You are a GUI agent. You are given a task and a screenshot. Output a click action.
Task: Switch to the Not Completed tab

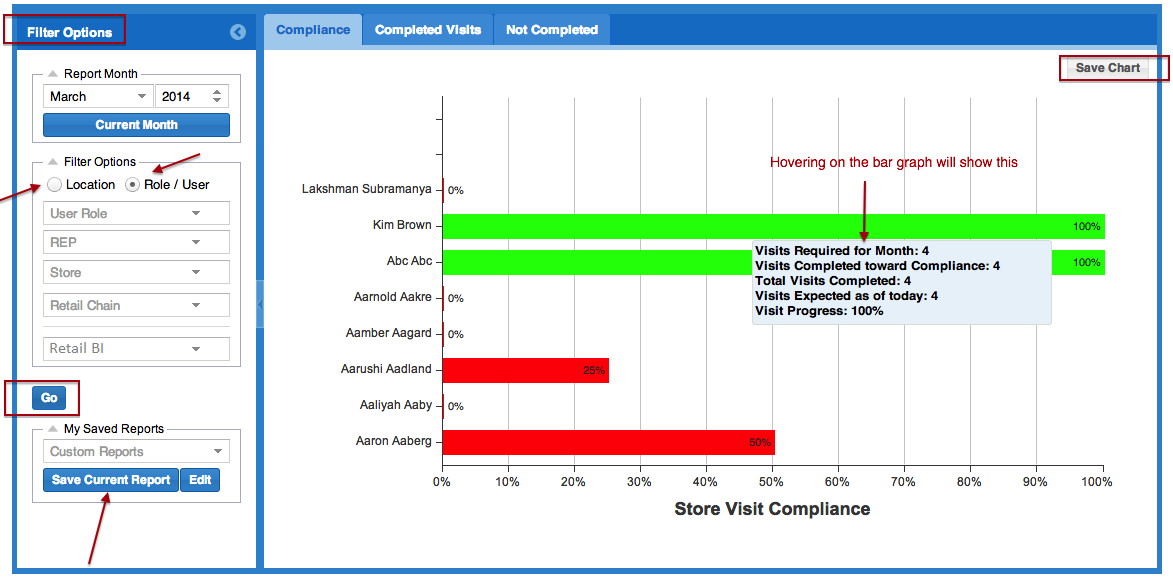pyautogui.click(x=551, y=30)
